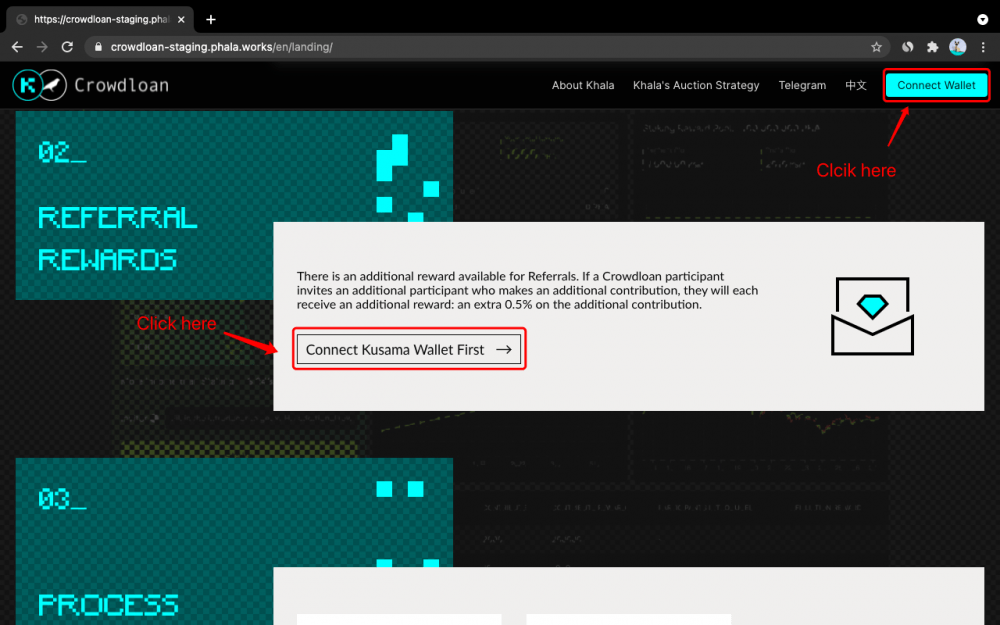Bookmark this page with the star
Screen dimensions: 1000x625
coord(876,47)
